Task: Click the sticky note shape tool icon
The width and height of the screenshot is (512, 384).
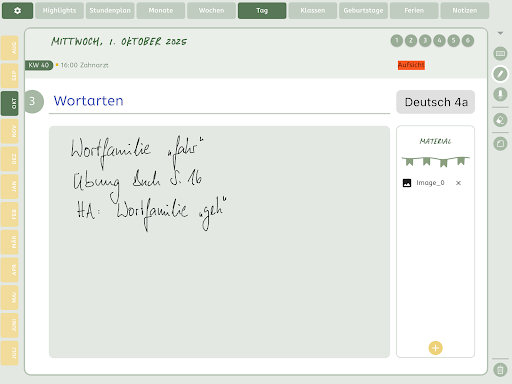Action: (x=500, y=144)
